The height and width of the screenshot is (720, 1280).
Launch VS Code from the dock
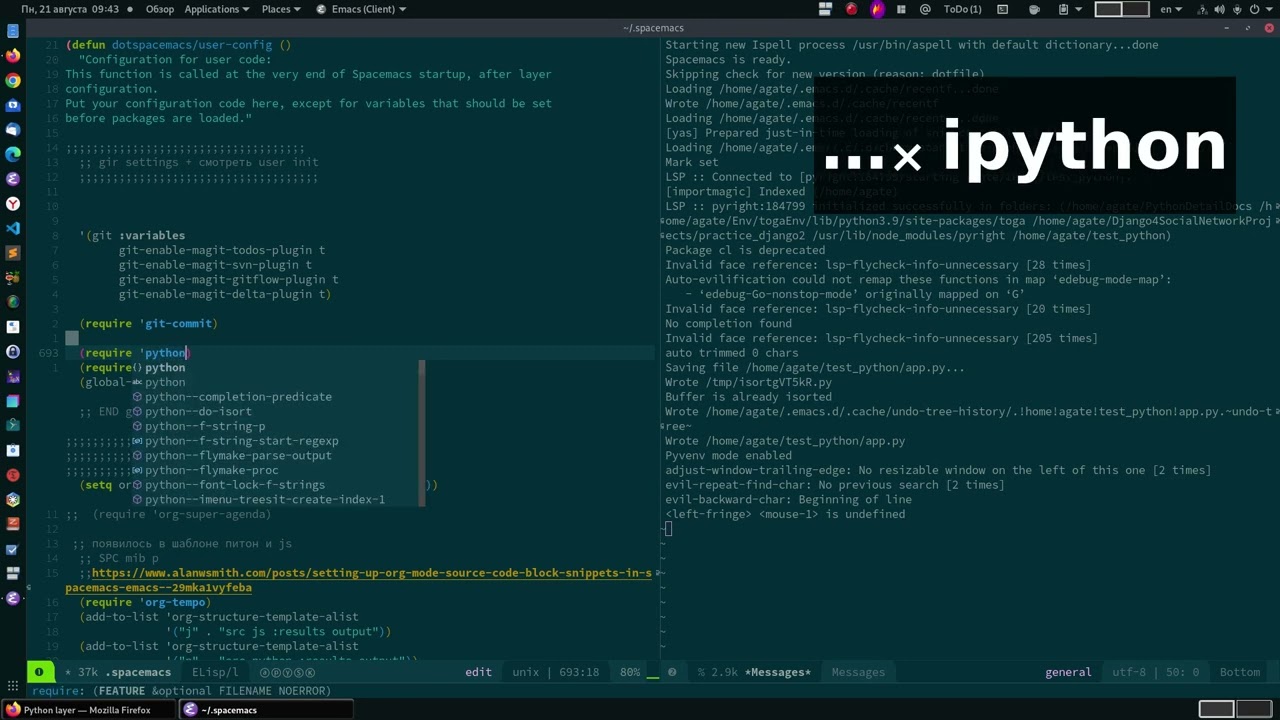[13, 228]
